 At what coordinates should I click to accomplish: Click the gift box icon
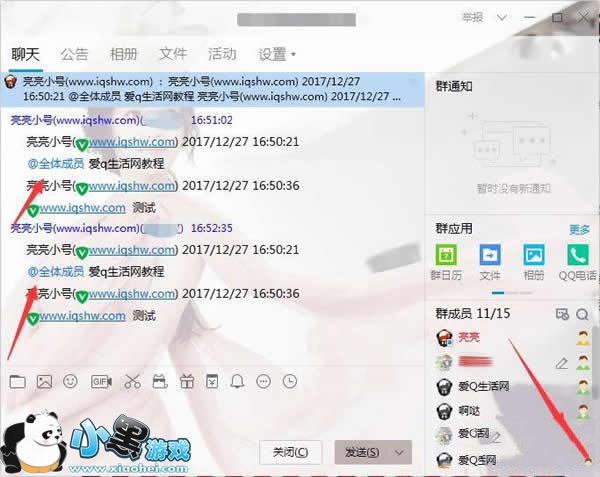click(x=187, y=381)
